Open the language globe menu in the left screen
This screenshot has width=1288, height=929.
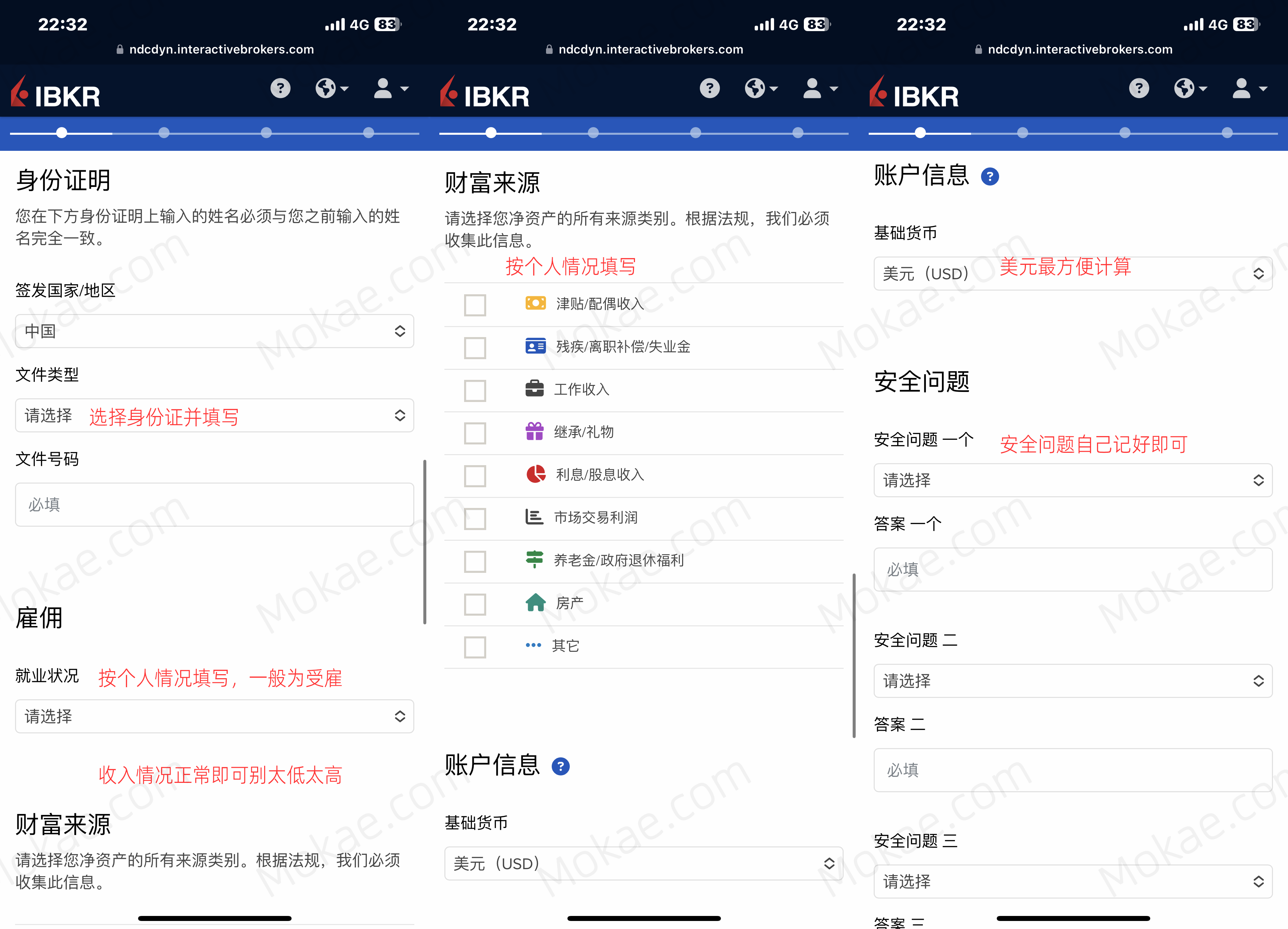tap(332, 88)
